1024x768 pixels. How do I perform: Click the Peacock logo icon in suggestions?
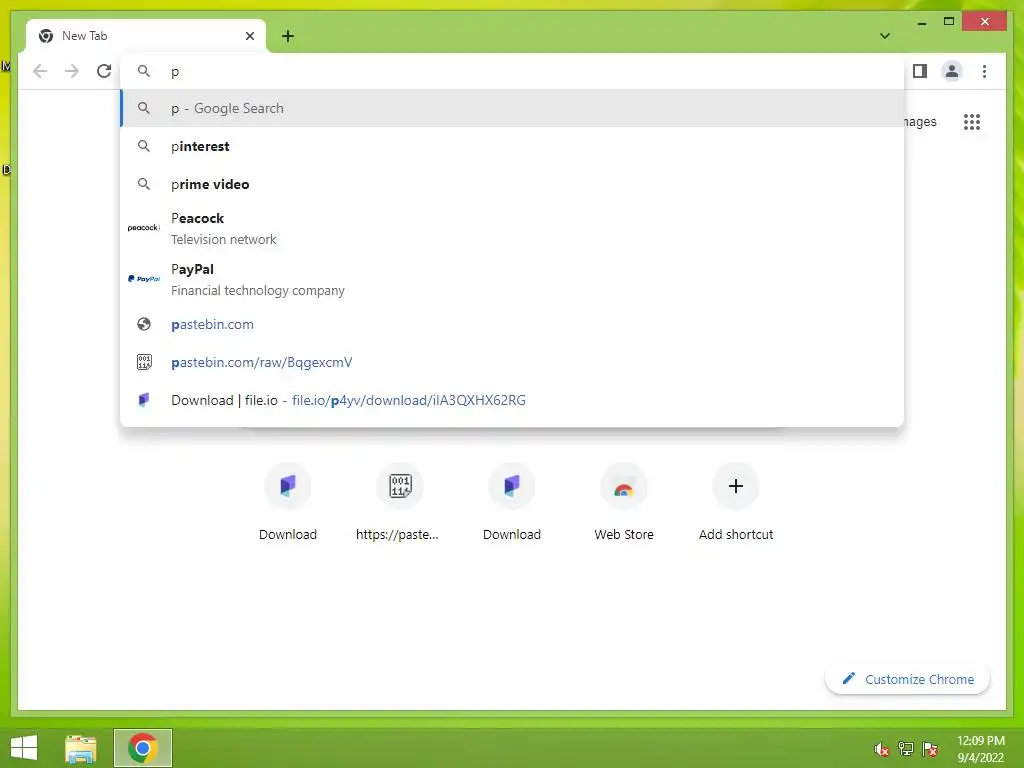tap(144, 228)
